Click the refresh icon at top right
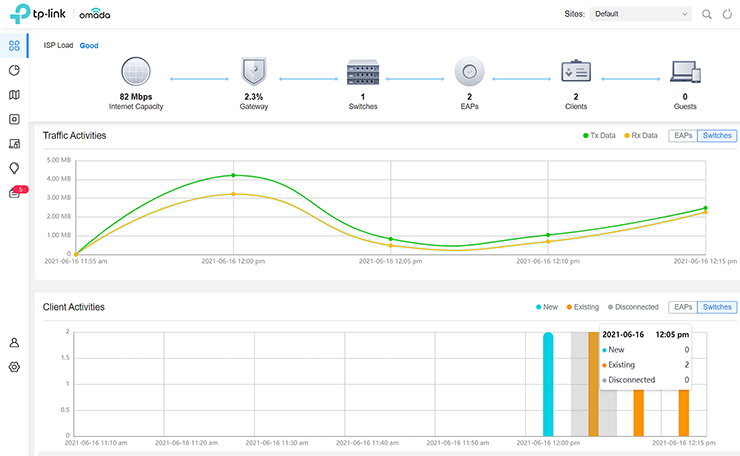740x456 pixels. (x=726, y=15)
